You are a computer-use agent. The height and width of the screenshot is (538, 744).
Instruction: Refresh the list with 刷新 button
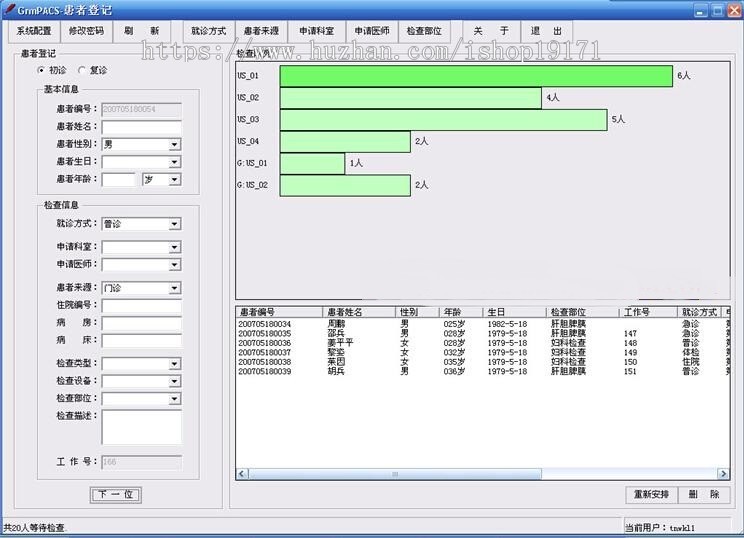point(141,31)
